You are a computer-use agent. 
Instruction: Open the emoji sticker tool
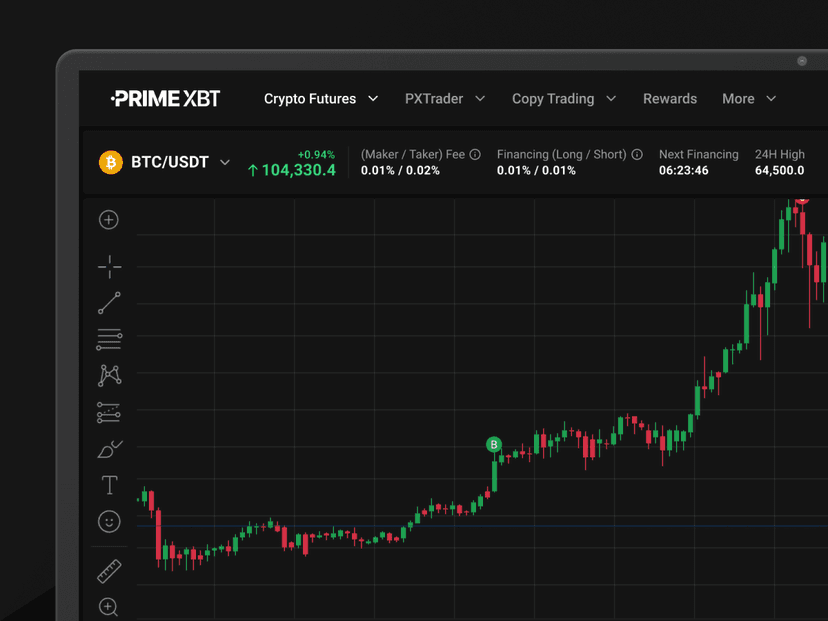(109, 521)
